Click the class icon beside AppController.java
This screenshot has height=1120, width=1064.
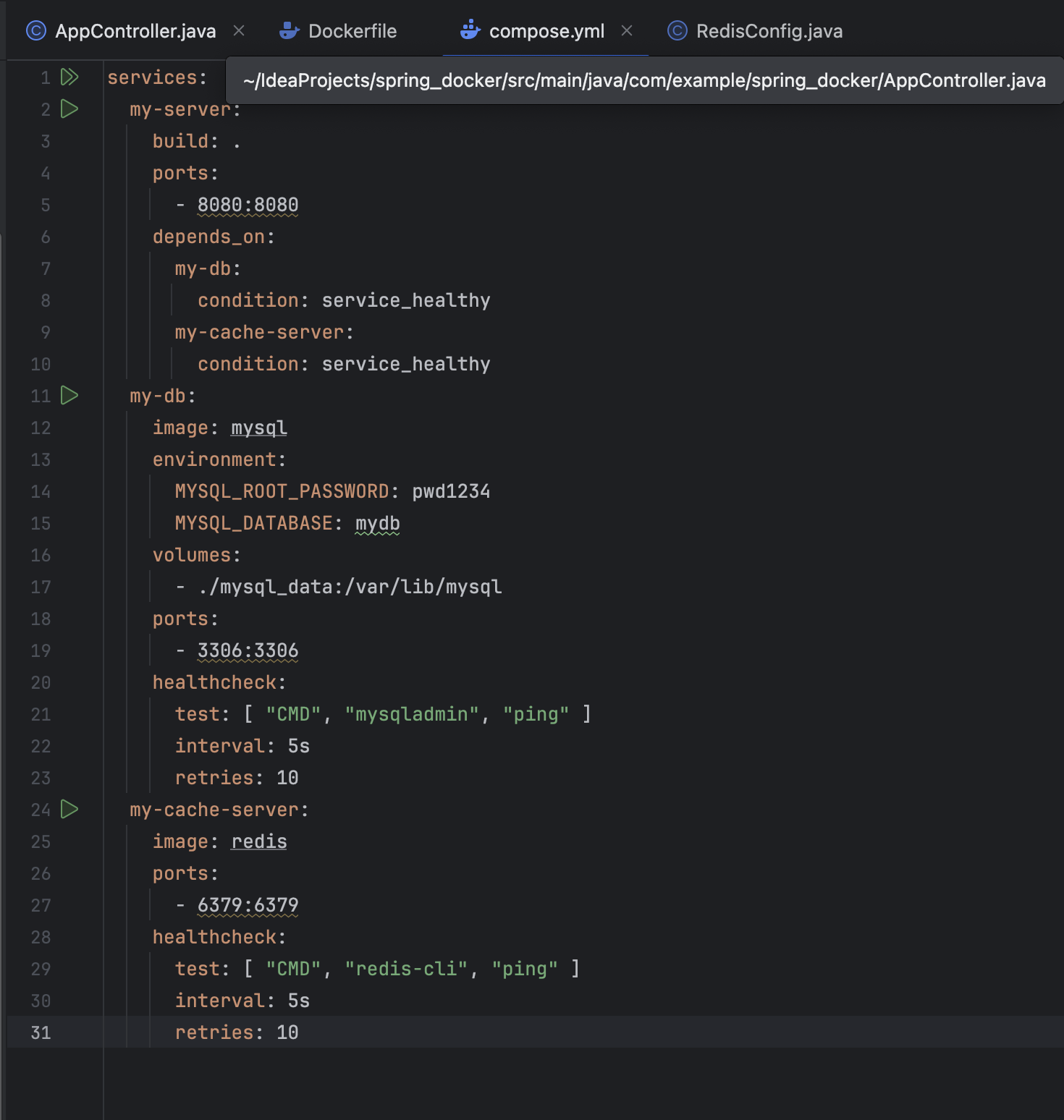(35, 30)
